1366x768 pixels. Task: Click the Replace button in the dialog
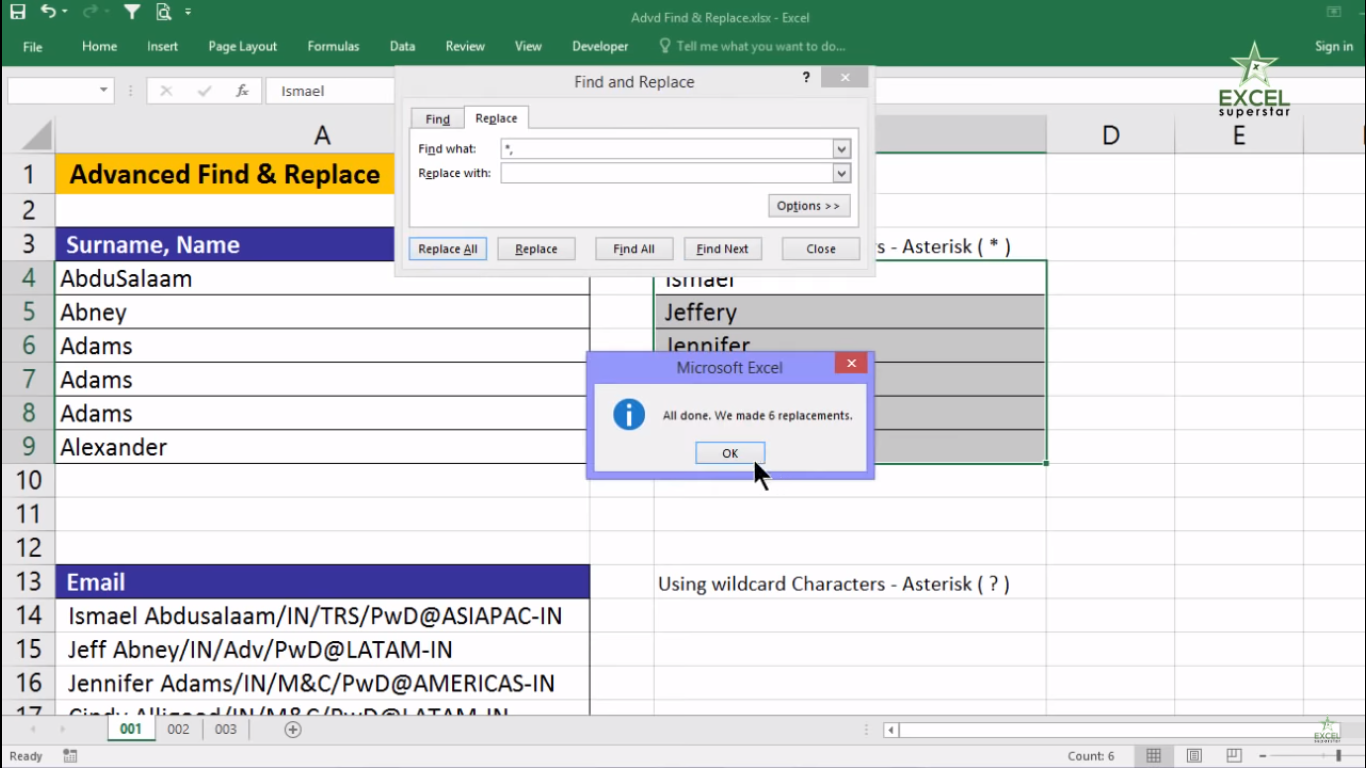[536, 249]
